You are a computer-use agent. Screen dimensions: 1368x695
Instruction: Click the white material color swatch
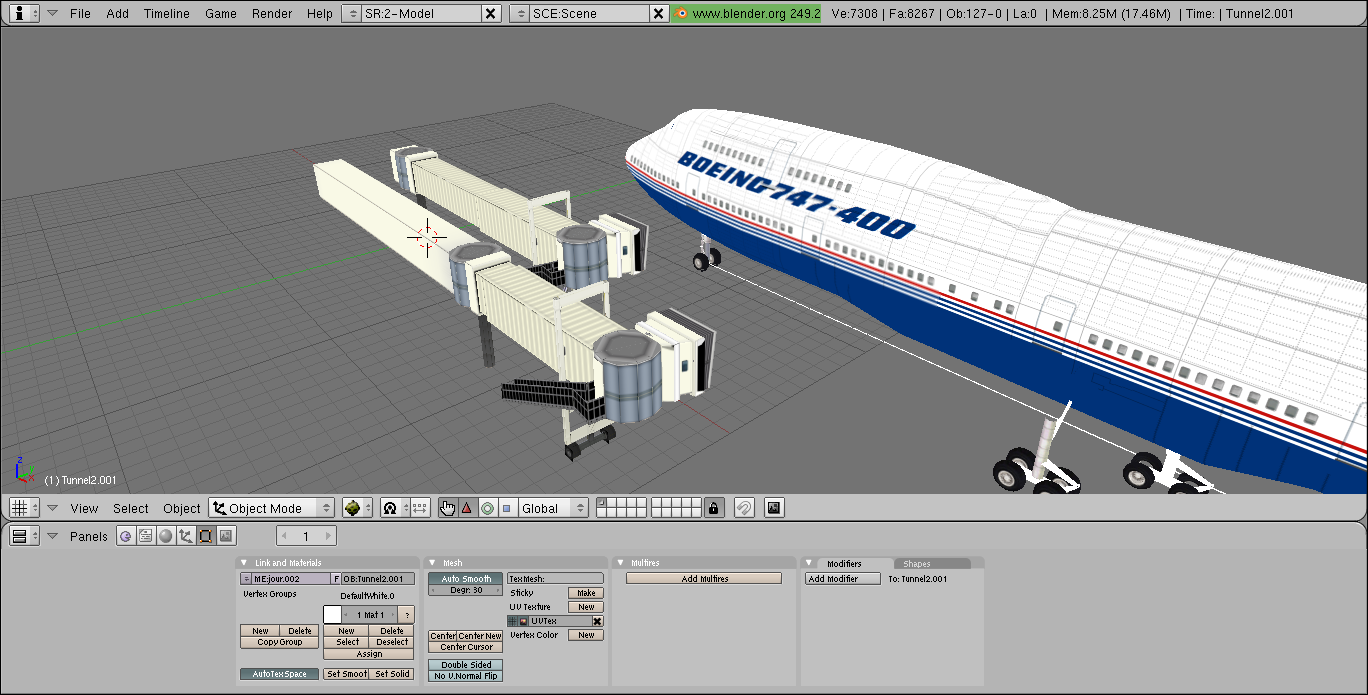332,615
